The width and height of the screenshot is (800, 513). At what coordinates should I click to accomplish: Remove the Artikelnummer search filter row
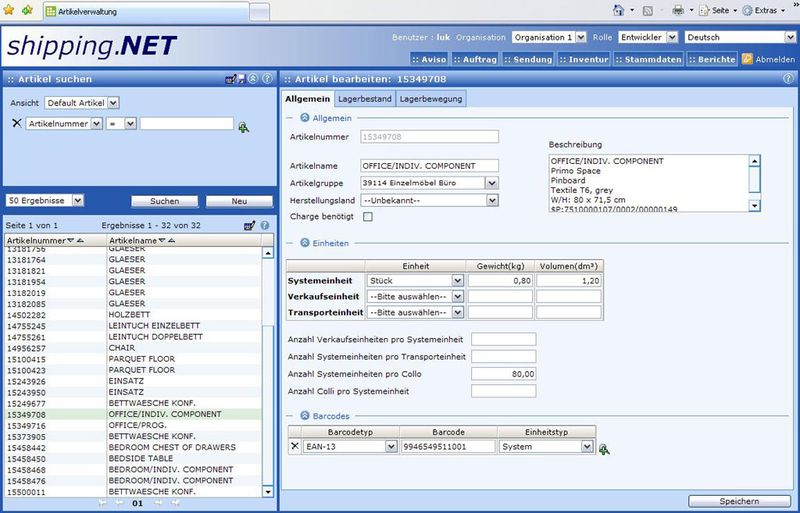click(16, 124)
